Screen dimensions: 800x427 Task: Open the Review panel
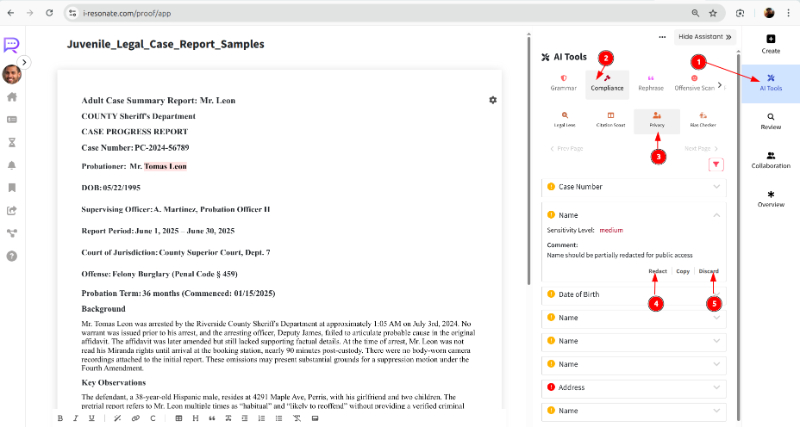(x=770, y=121)
